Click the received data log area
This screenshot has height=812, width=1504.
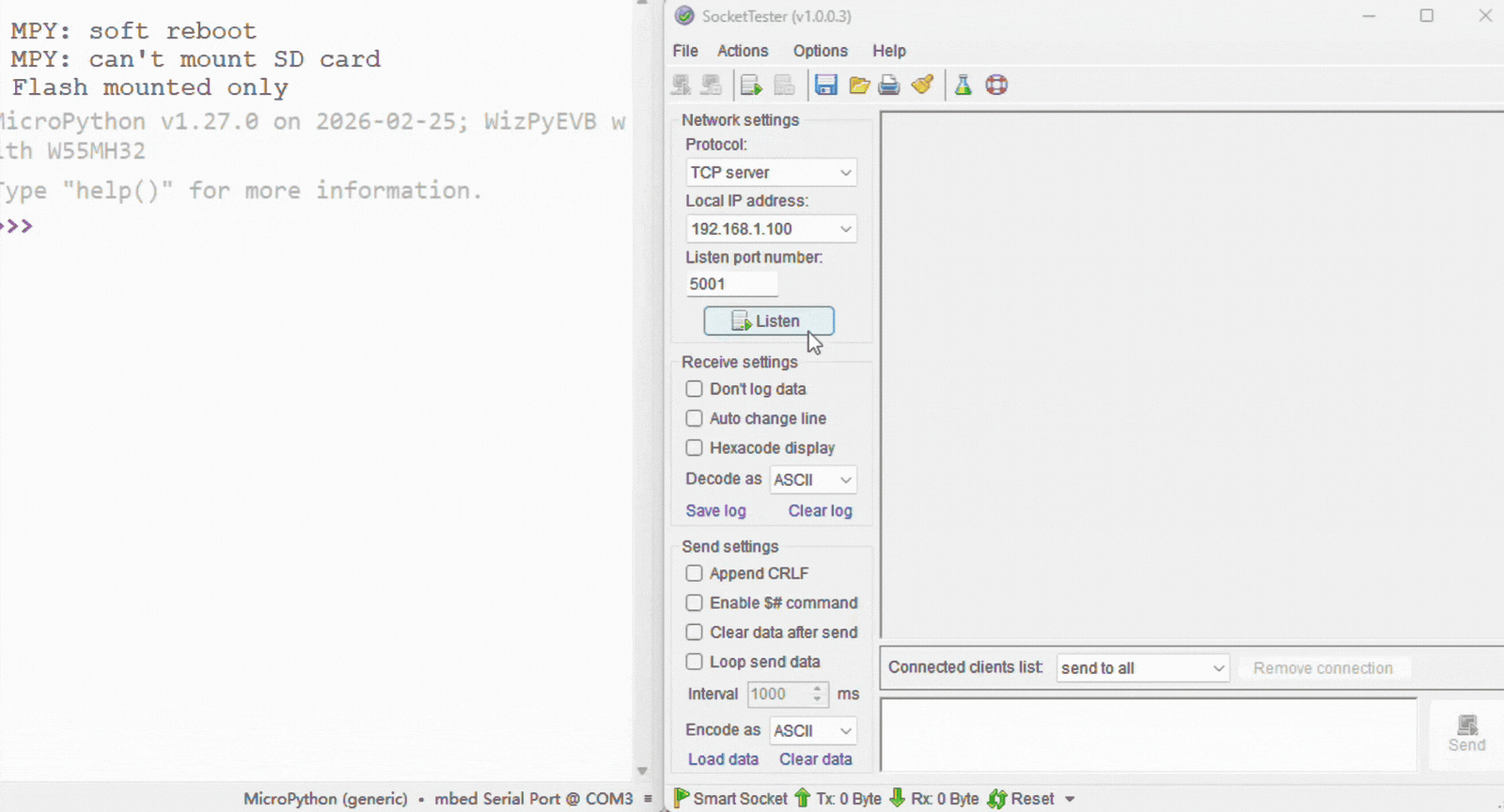click(x=1192, y=376)
